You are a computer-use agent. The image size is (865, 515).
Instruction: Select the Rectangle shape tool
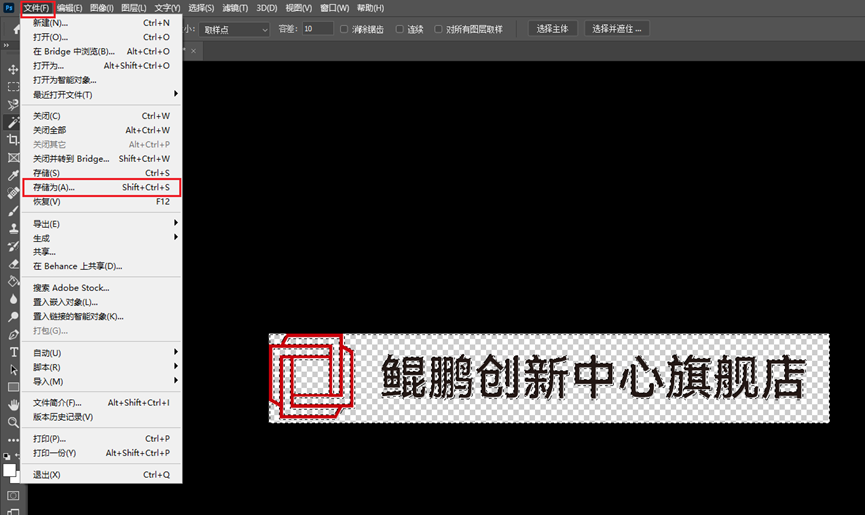coord(13,387)
